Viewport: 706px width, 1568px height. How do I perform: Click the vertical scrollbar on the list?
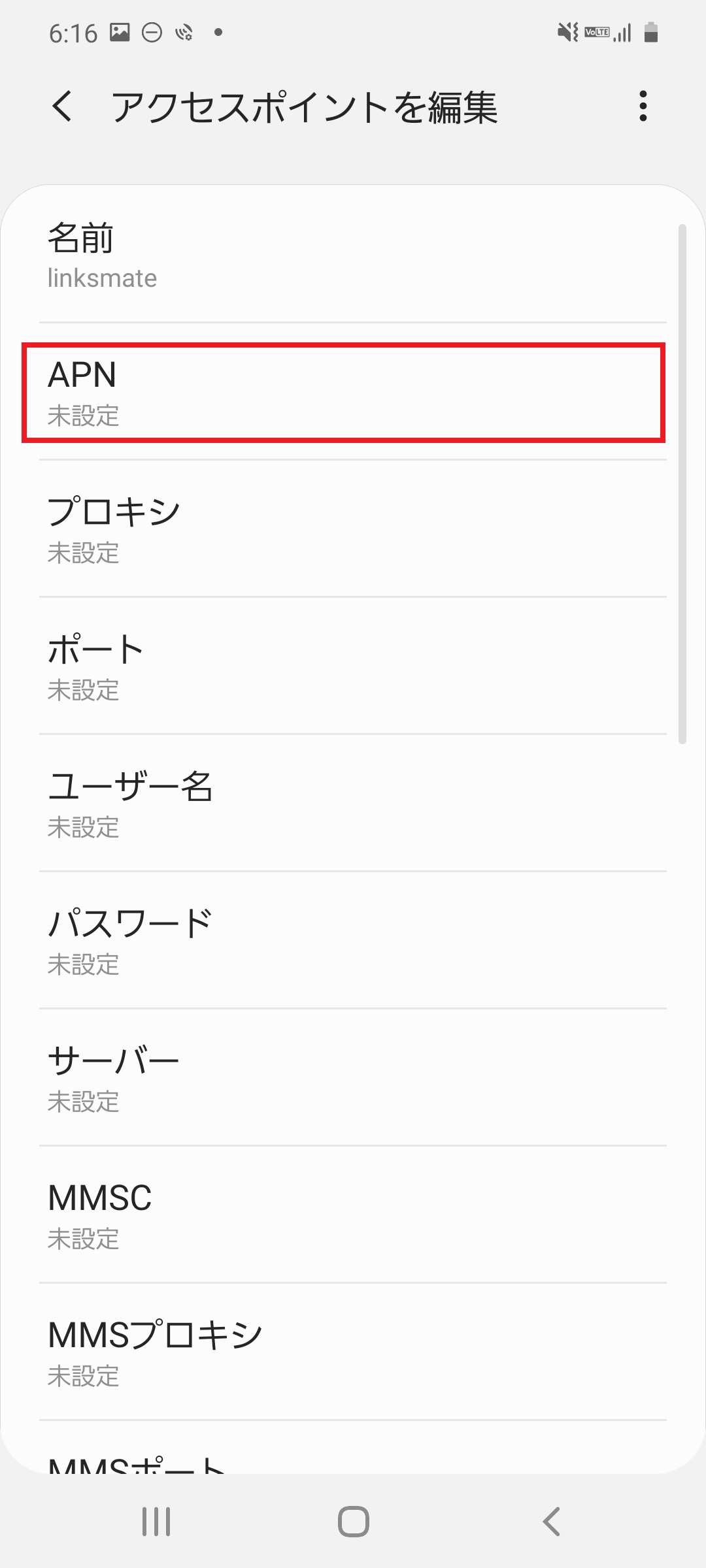pyautogui.click(x=682, y=484)
